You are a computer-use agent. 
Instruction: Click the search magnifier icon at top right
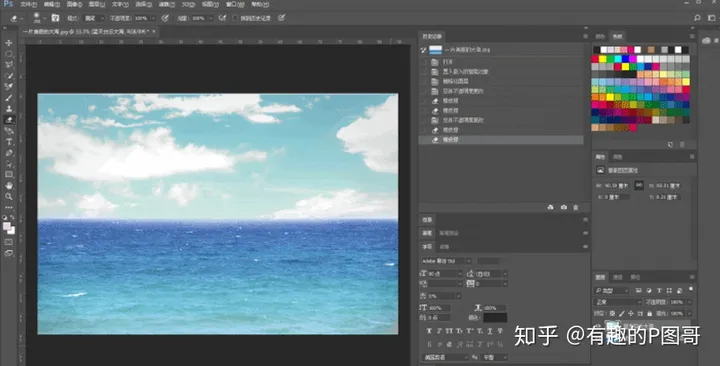(697, 18)
